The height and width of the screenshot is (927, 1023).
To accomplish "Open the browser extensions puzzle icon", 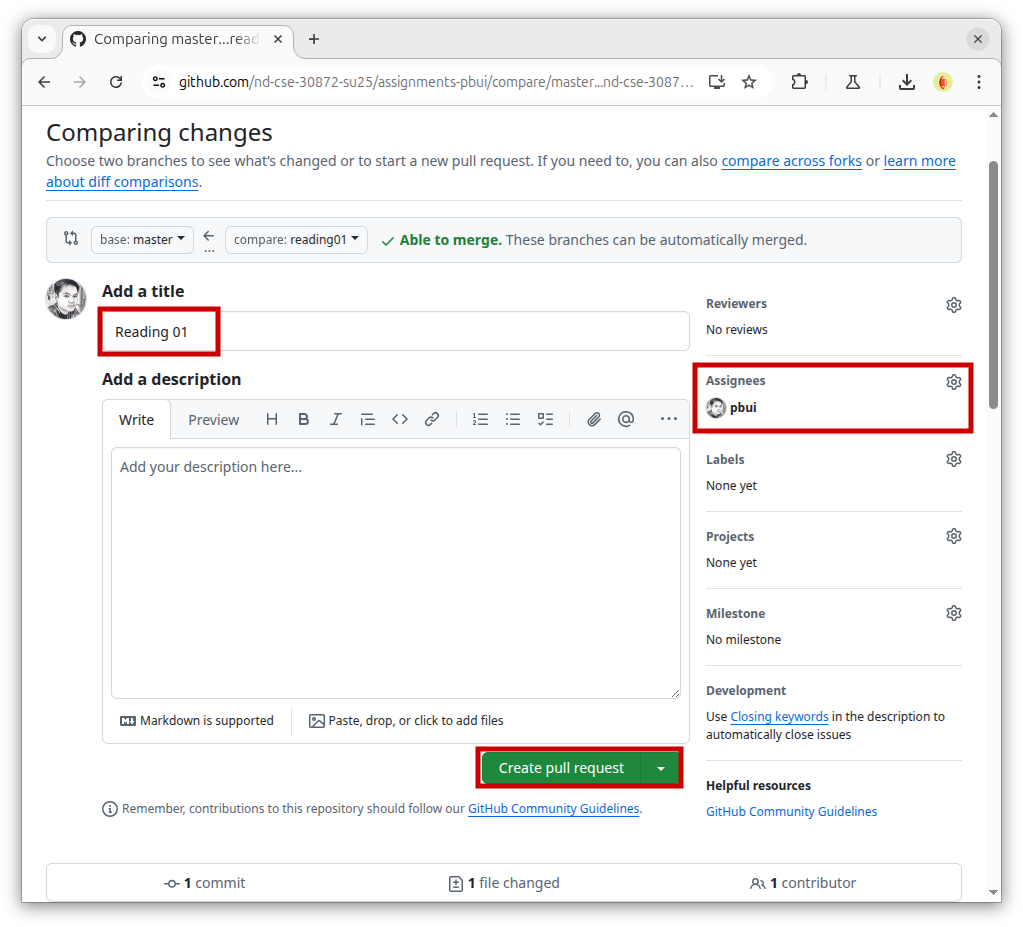I will pyautogui.click(x=799, y=82).
